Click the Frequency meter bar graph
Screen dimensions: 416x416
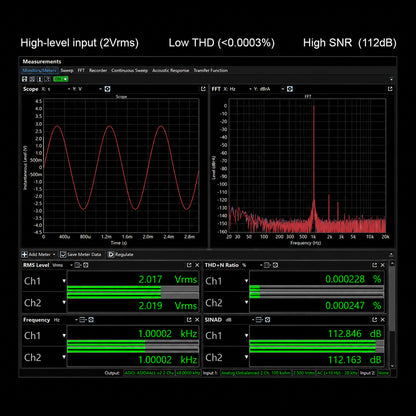[x=133, y=346]
